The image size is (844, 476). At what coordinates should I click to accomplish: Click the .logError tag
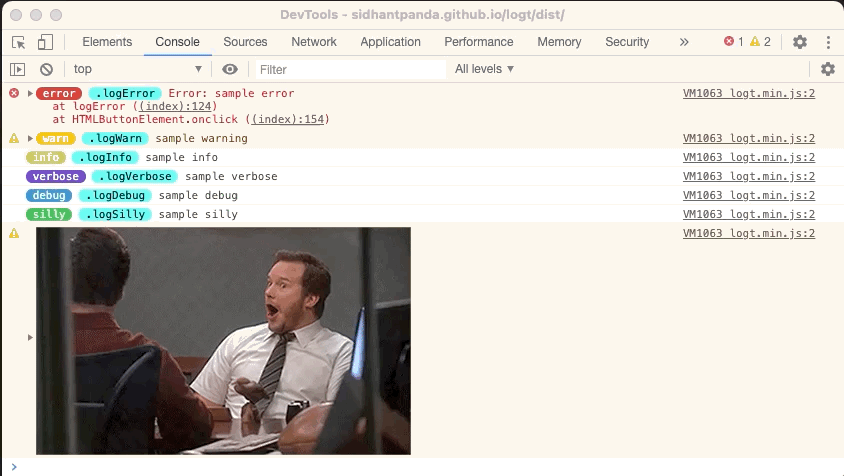[x=125, y=93]
